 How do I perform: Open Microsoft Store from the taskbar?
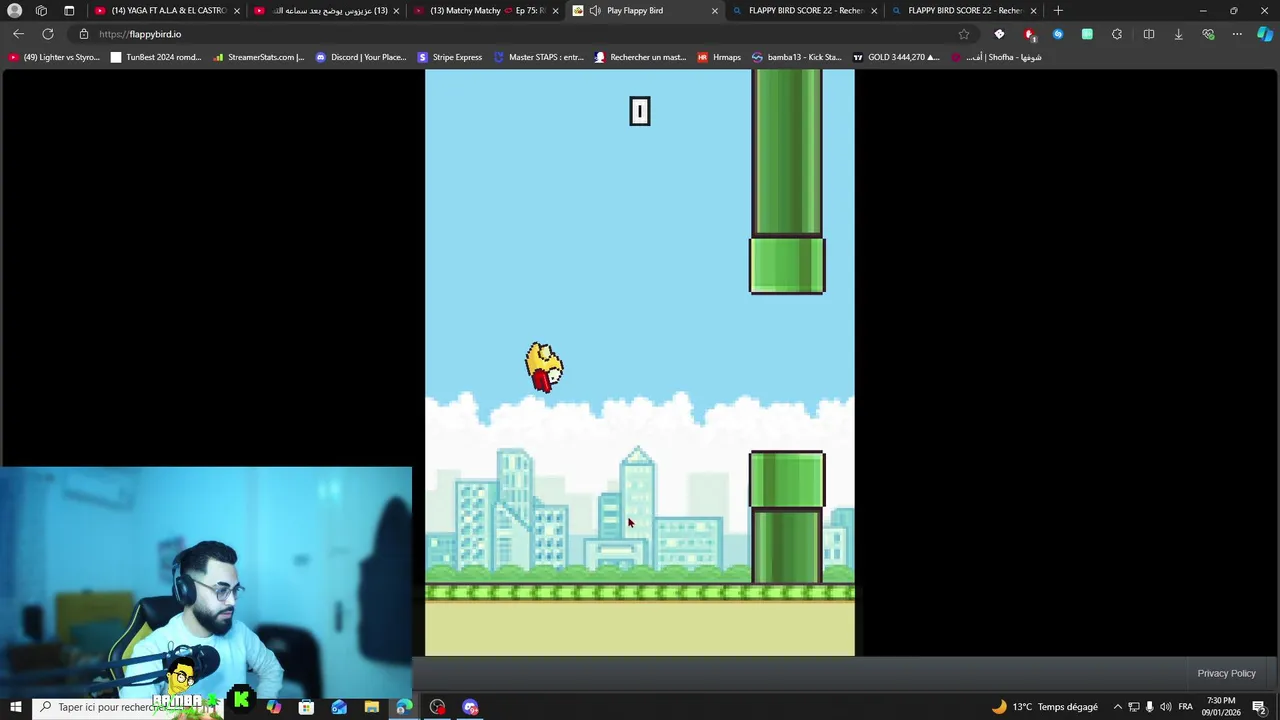click(306, 707)
